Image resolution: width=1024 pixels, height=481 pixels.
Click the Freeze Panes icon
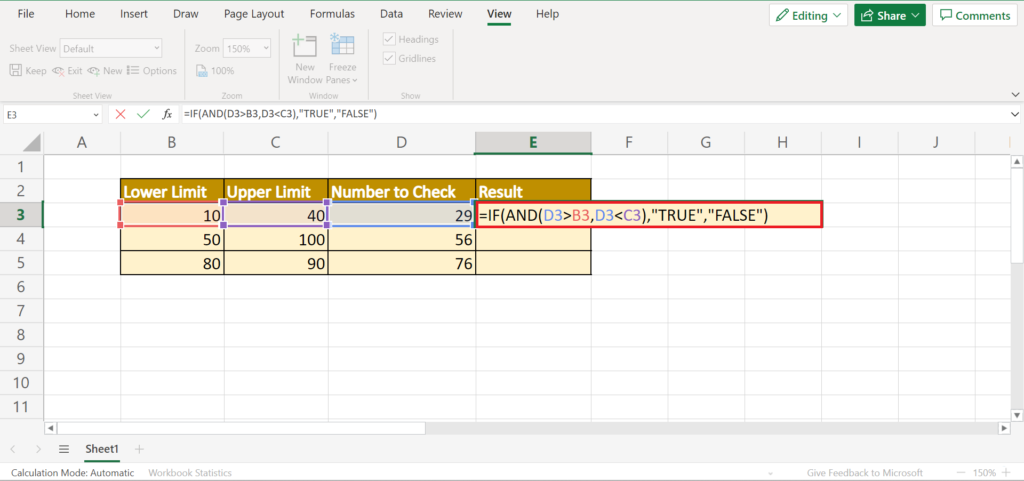pyautogui.click(x=342, y=46)
